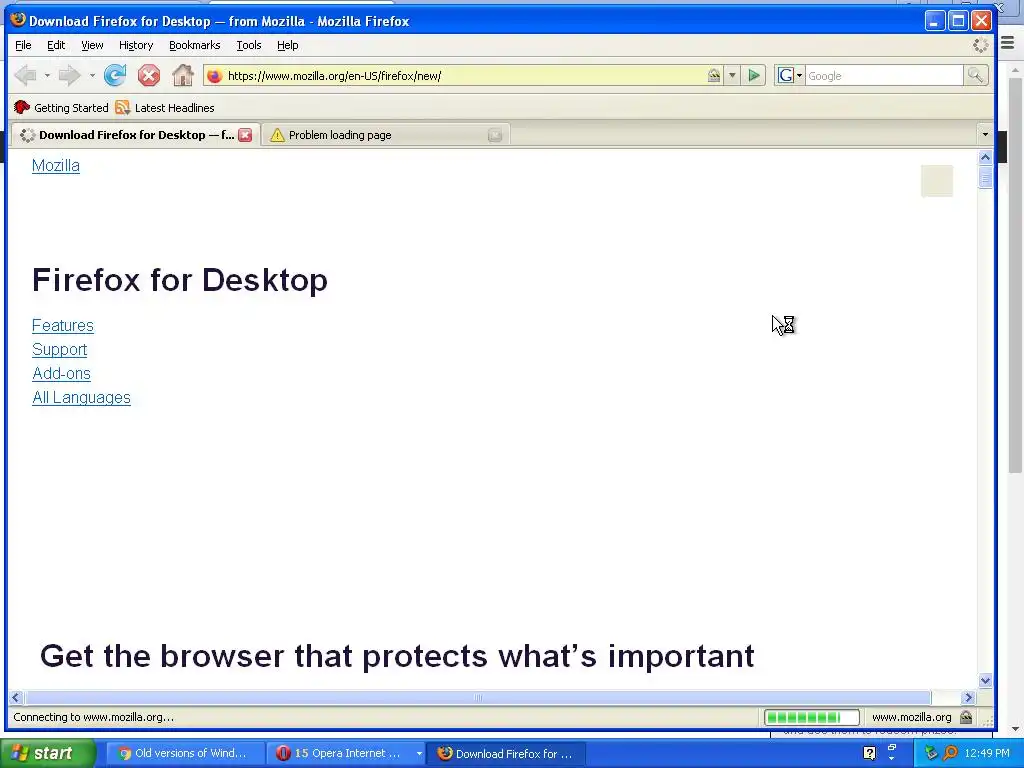Click the scroll down arrow
This screenshot has height=768, width=1024.
coord(985,680)
